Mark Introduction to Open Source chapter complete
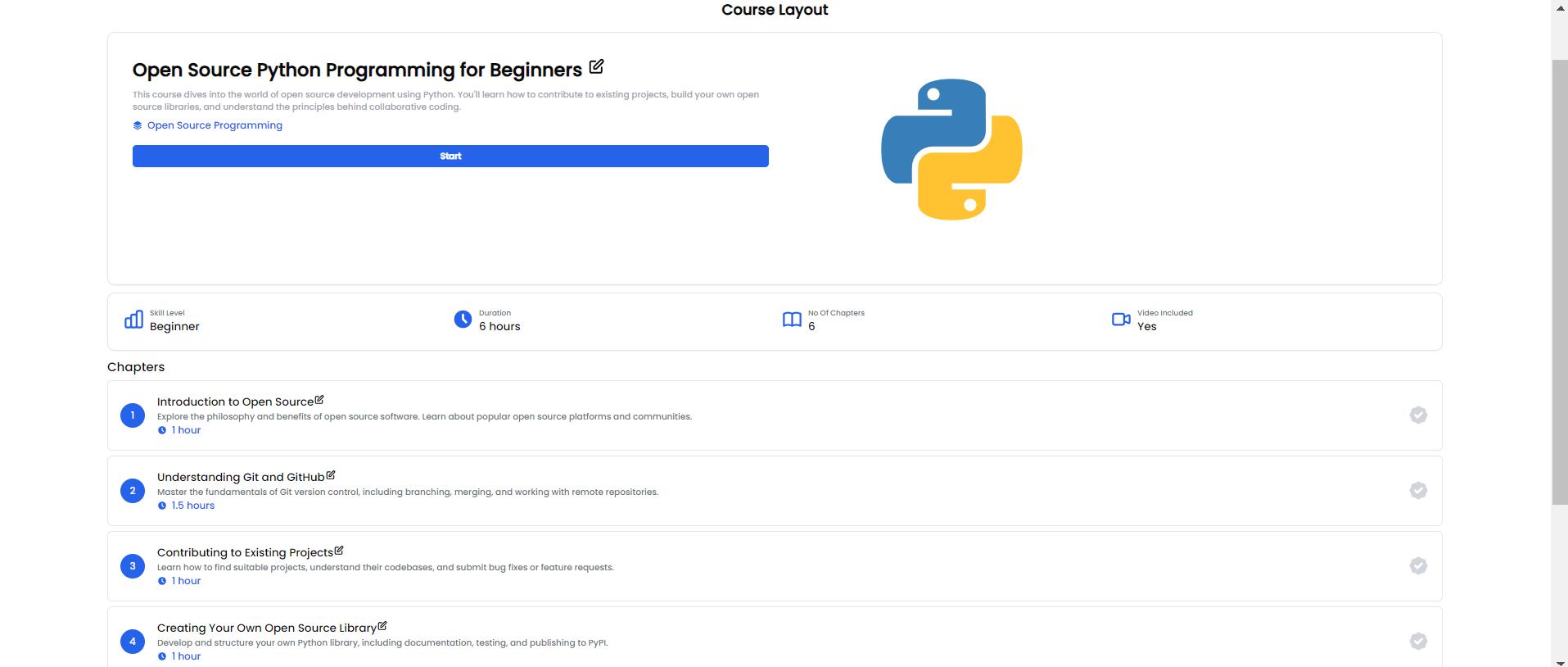 click(1418, 415)
